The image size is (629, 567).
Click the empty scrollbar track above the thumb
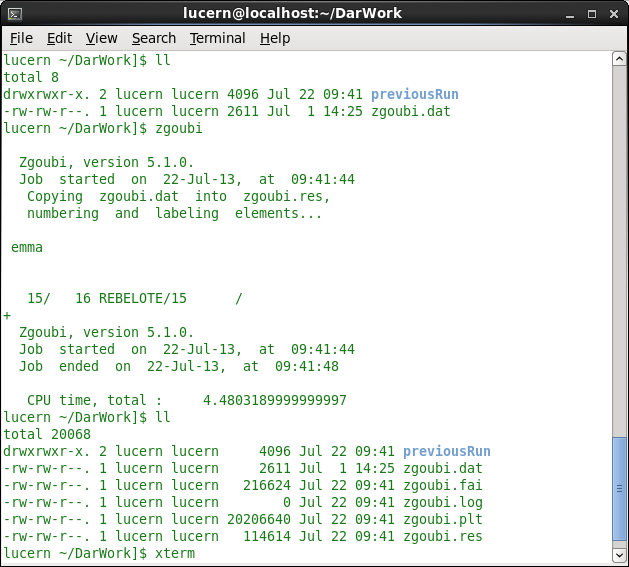tap(619, 250)
